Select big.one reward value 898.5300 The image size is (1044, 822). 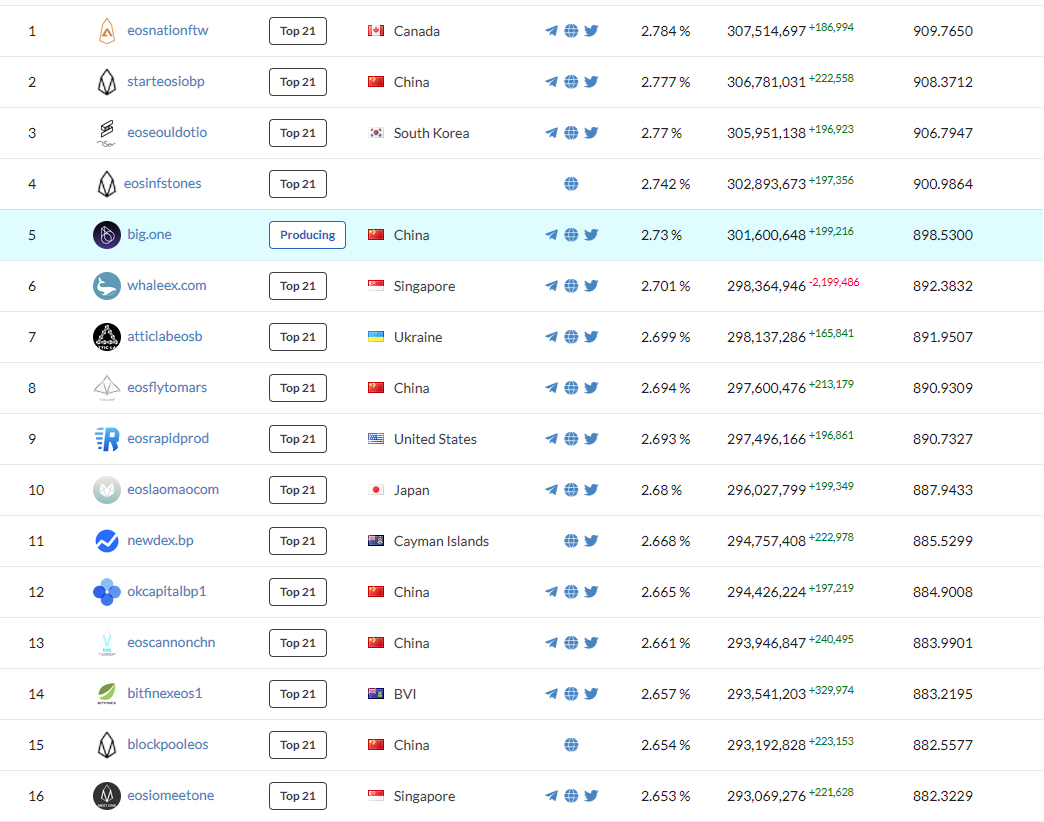coord(943,235)
